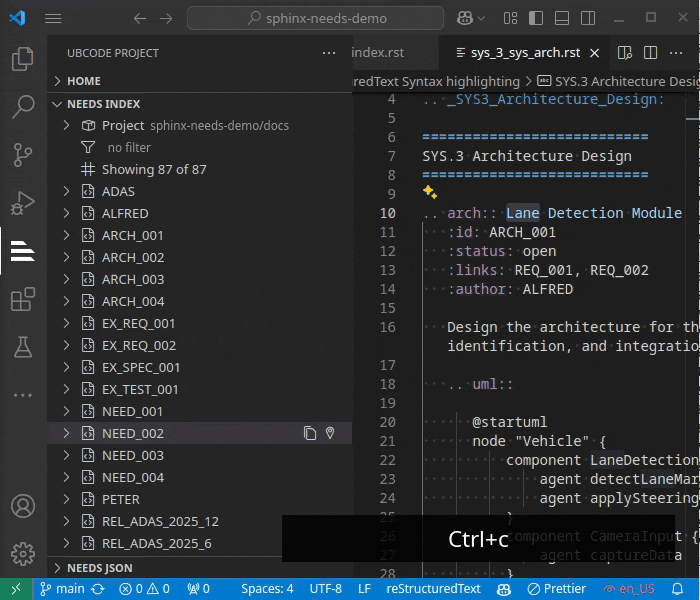Select EX_REQ_001 in needs index
This screenshot has width=700, height=600.
200,324
